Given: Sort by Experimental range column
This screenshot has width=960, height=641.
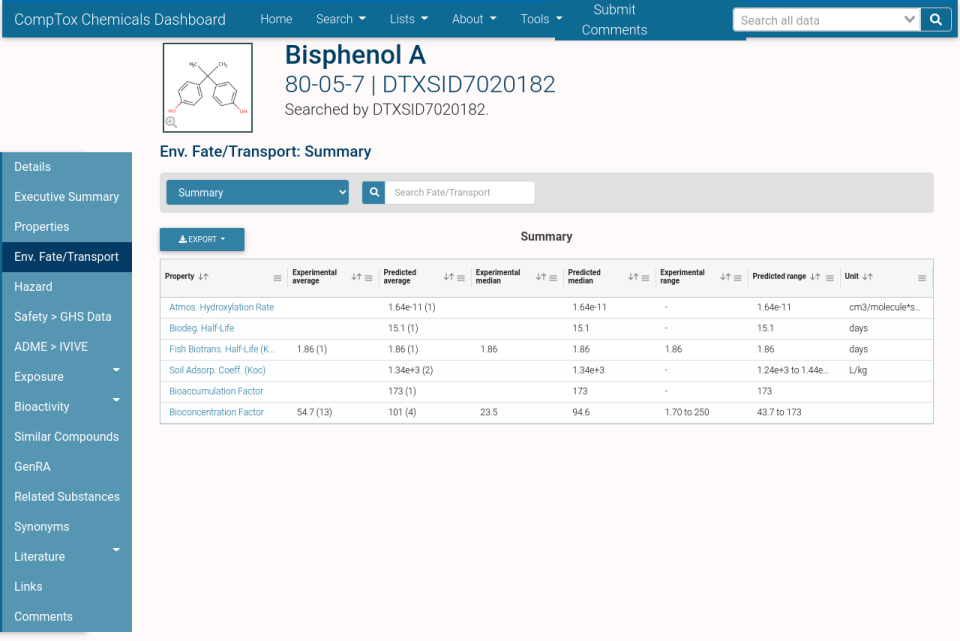Looking at the screenshot, I should pyautogui.click(x=726, y=277).
